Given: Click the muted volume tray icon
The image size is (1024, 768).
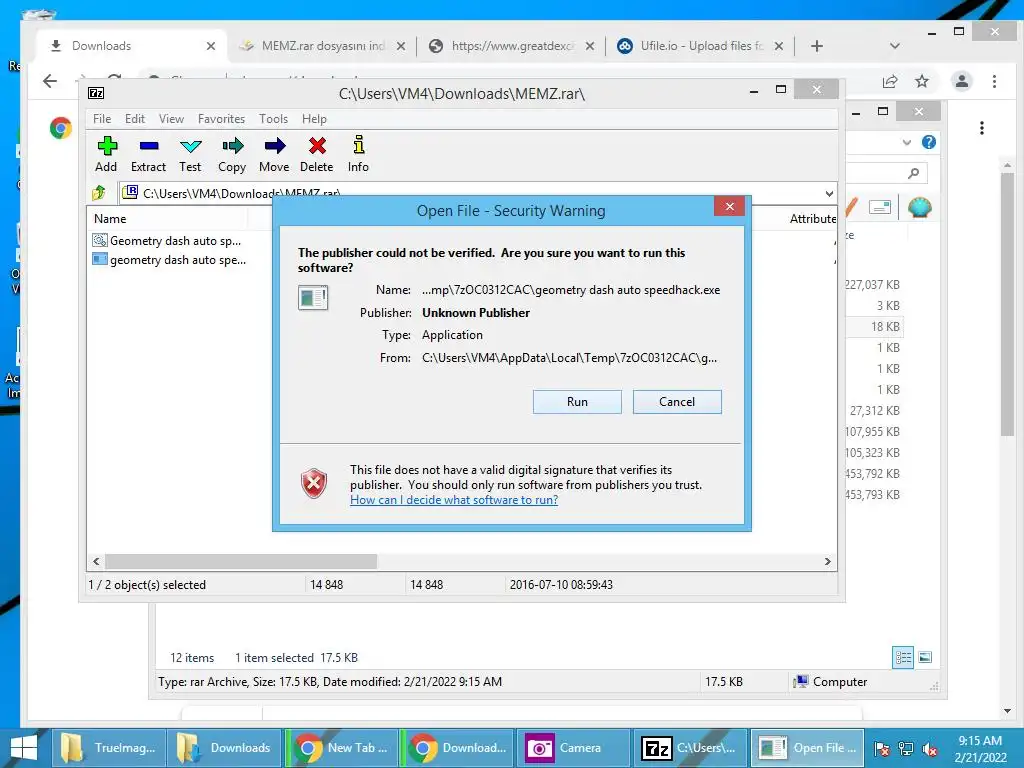Looking at the screenshot, I should tap(930, 749).
